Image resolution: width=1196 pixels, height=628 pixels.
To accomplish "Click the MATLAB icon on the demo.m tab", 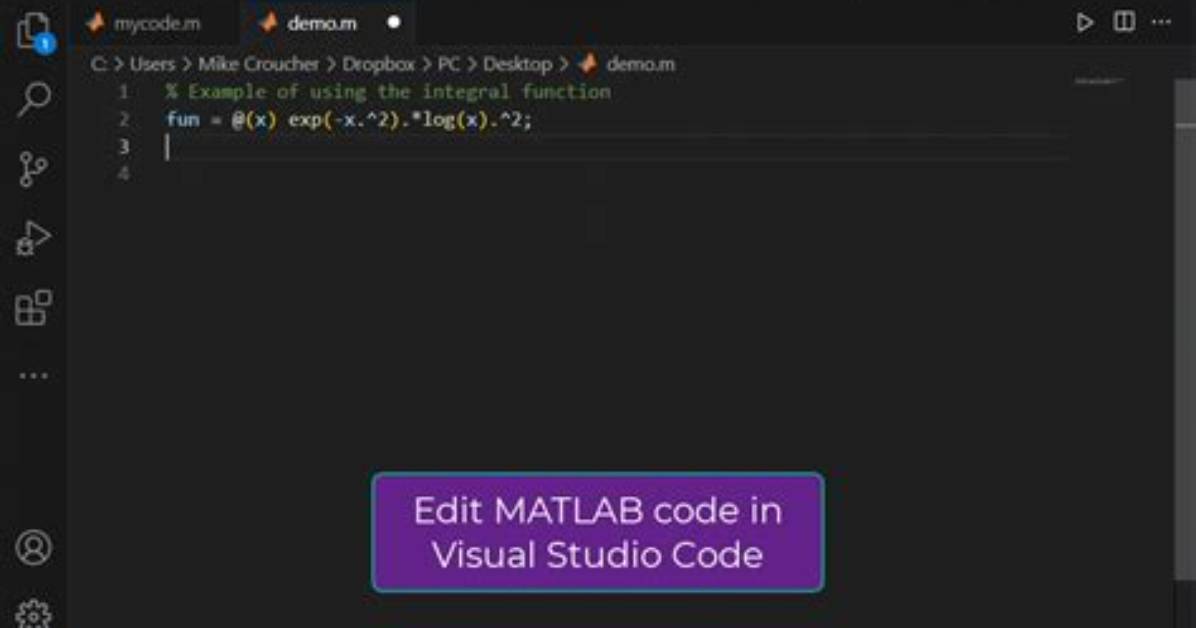I will pos(268,23).
